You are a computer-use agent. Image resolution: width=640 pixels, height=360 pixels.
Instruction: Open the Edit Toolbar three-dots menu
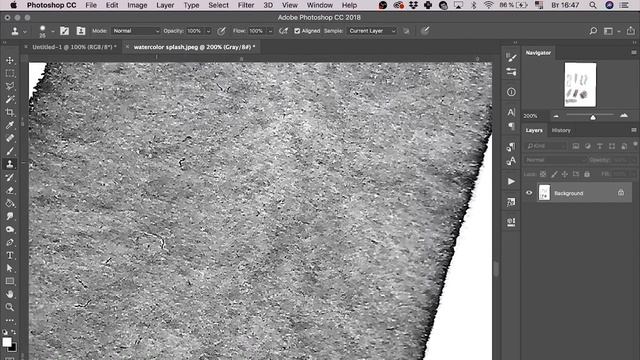[10, 320]
